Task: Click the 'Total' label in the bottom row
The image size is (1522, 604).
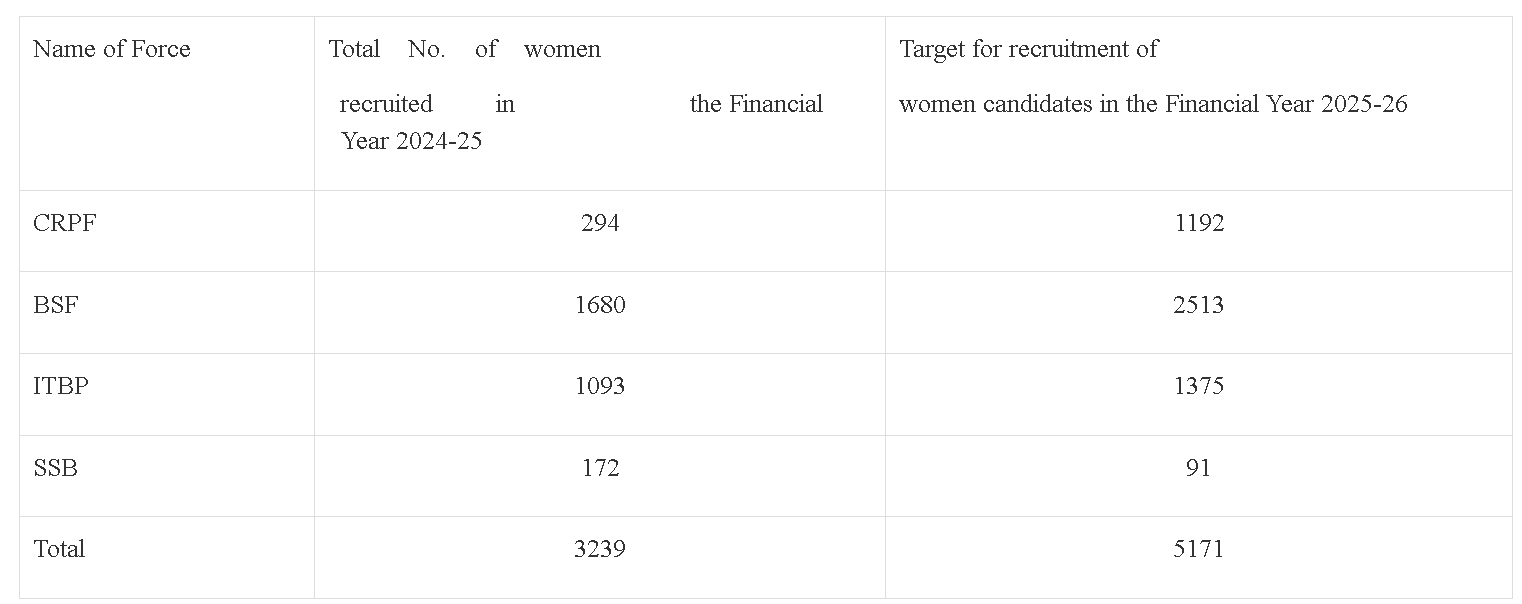Action: (59, 549)
